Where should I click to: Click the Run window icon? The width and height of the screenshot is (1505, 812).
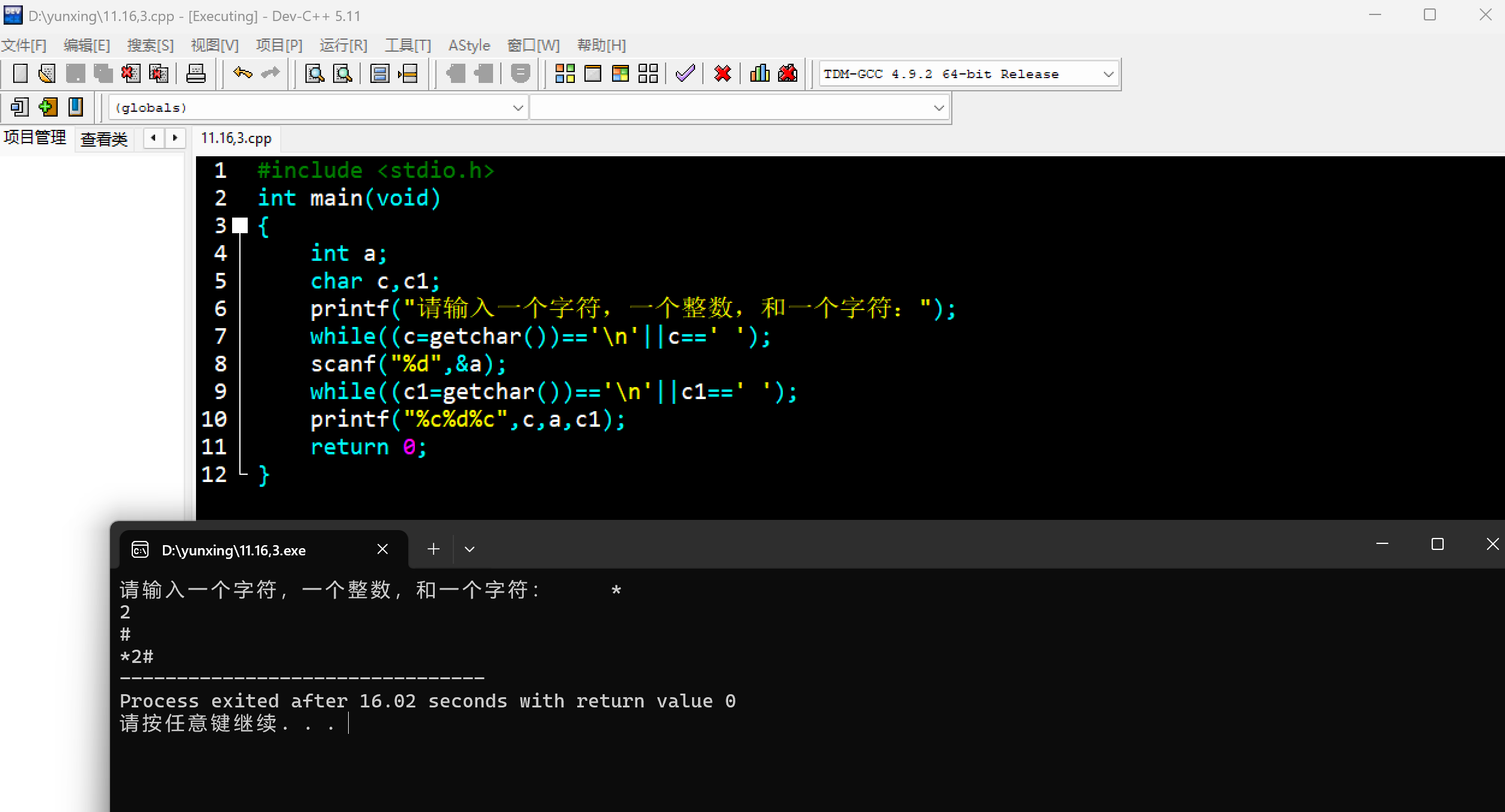tap(593, 74)
